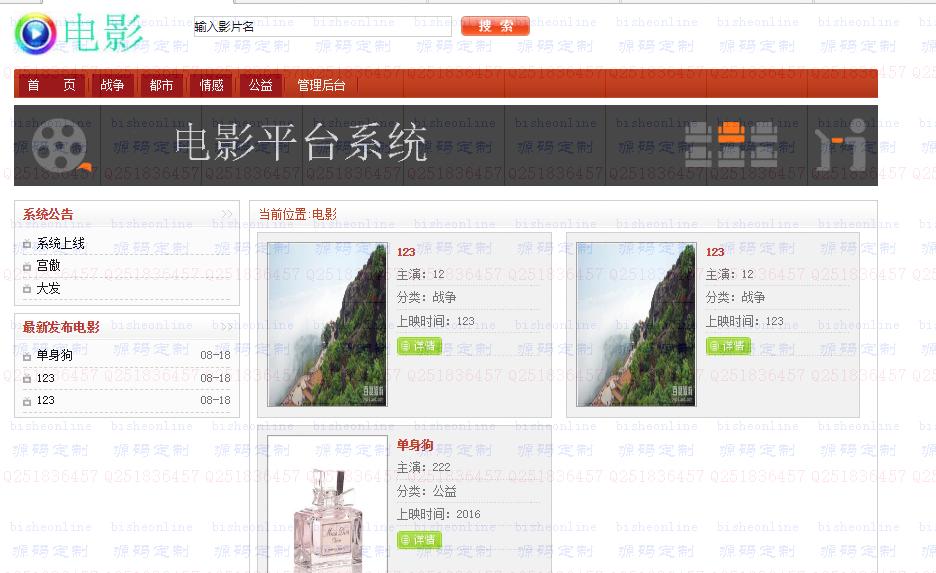Open the 公益 category menu

tap(261, 85)
